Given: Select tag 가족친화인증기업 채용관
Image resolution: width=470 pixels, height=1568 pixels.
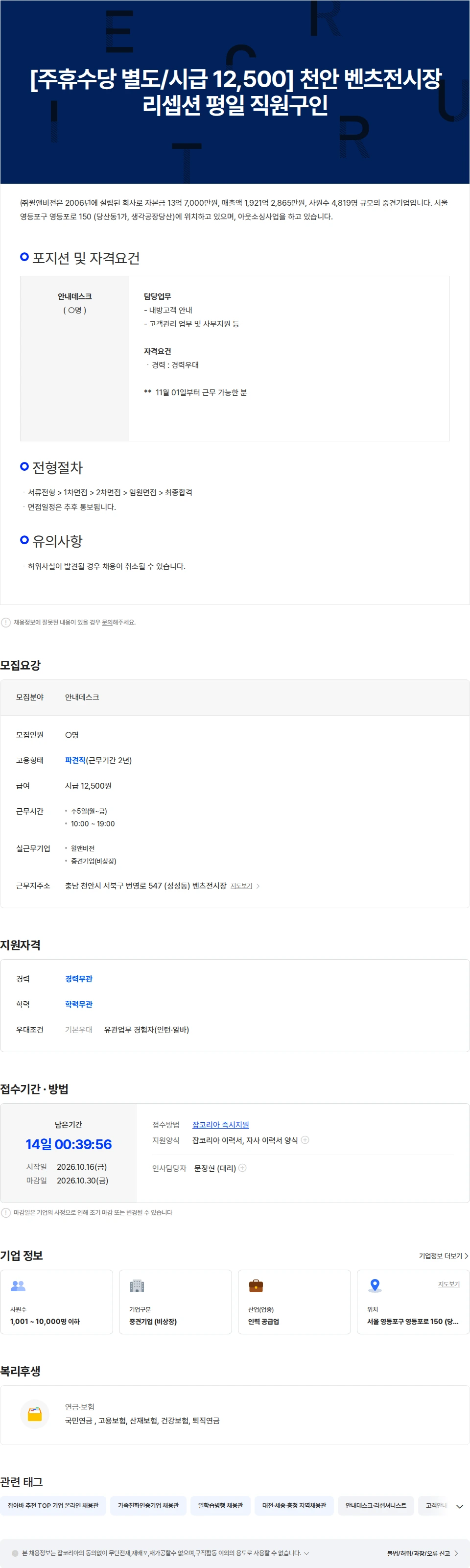Looking at the screenshot, I should 148,1505.
